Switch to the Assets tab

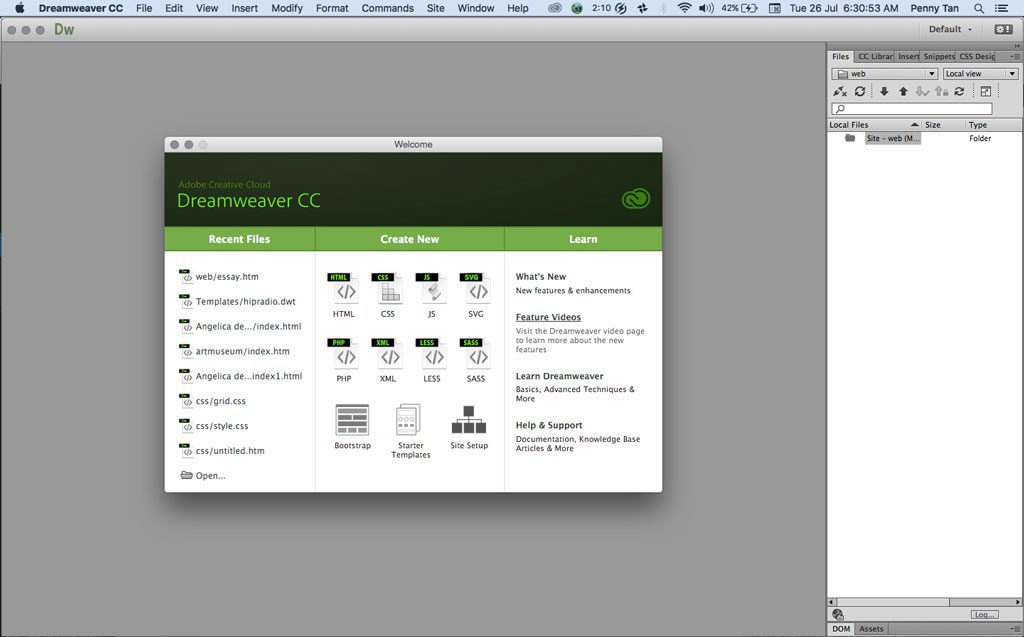[871, 629]
